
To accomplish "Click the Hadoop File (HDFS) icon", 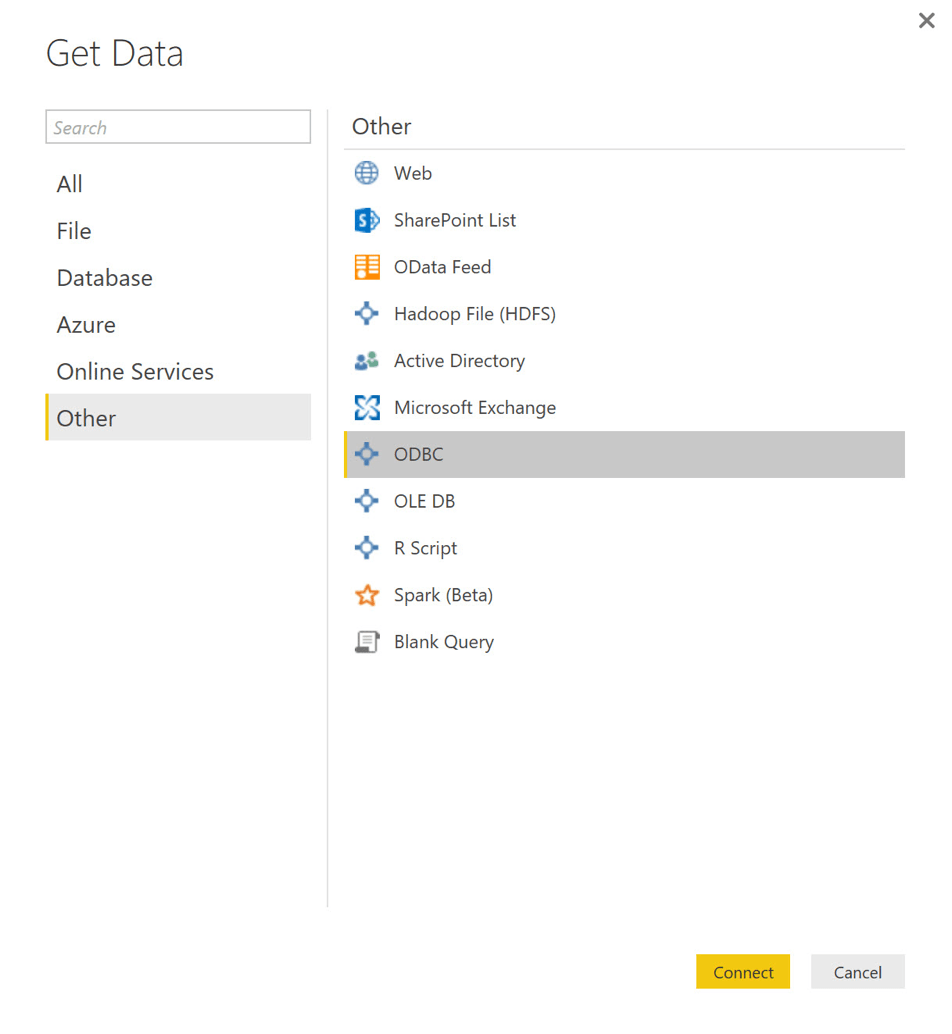I will (366, 314).
